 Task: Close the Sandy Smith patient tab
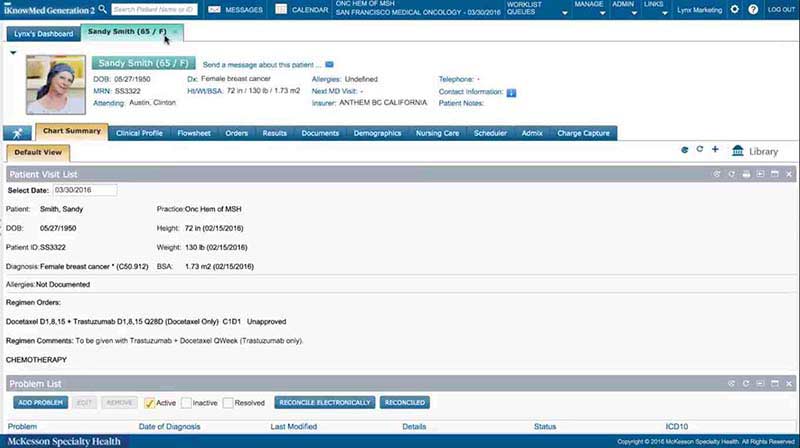pyautogui.click(x=174, y=32)
